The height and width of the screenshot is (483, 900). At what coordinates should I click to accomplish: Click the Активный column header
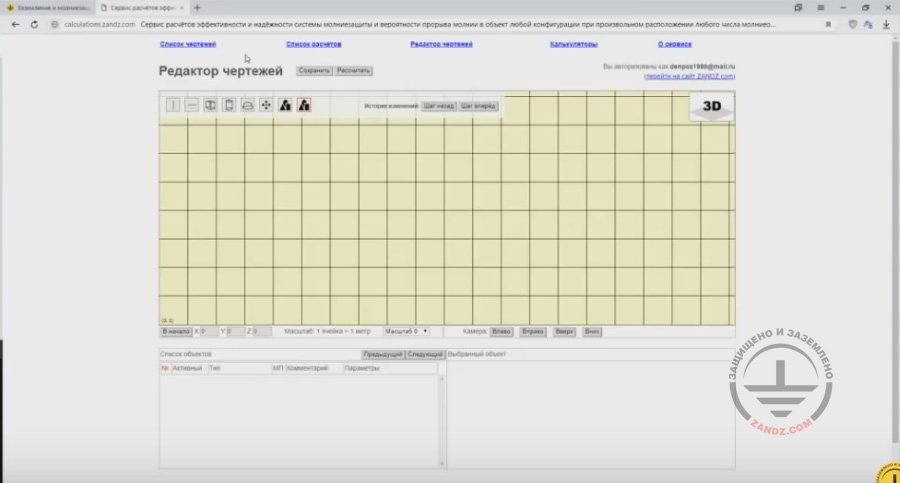[188, 368]
